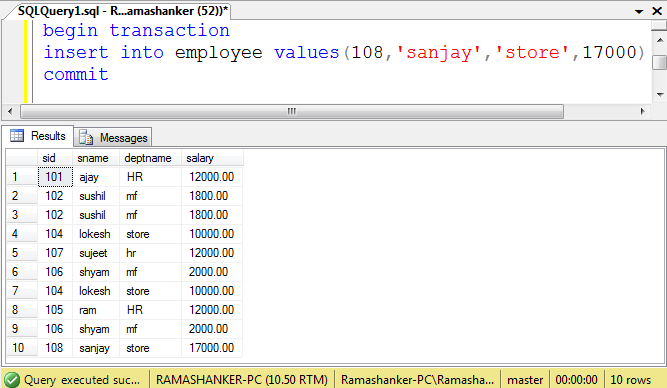Click the RAMASHANKER-PC (10.50 RTM) server status
This screenshot has height=388, width=667.
click(242, 379)
